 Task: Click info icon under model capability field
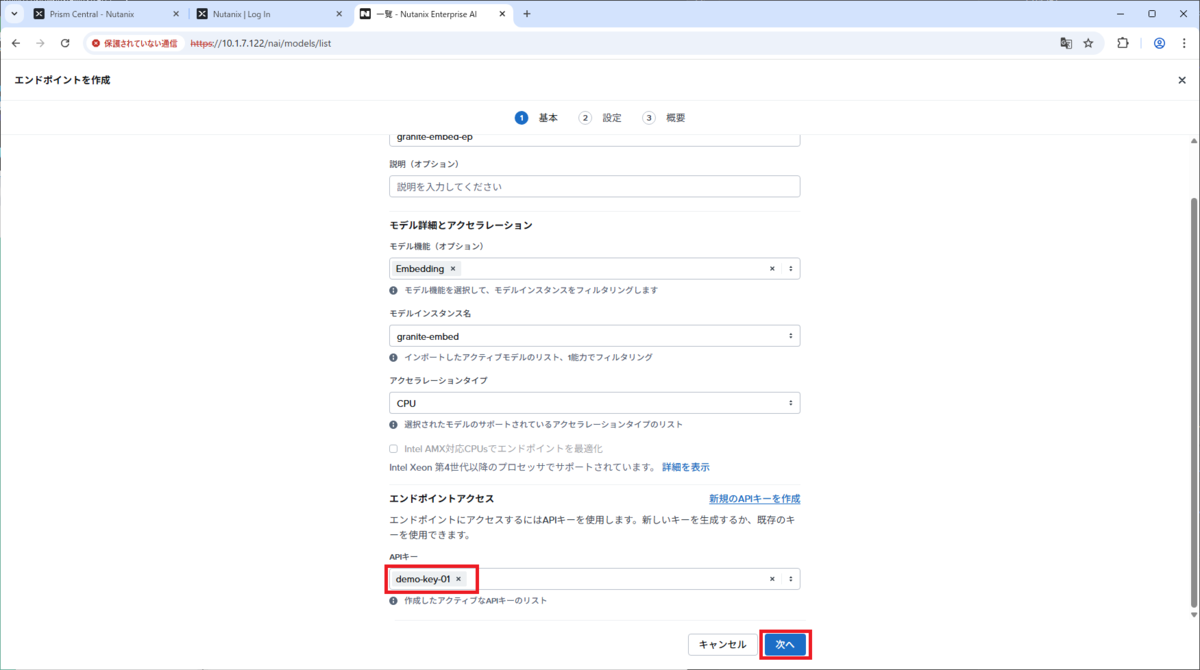click(x=393, y=290)
